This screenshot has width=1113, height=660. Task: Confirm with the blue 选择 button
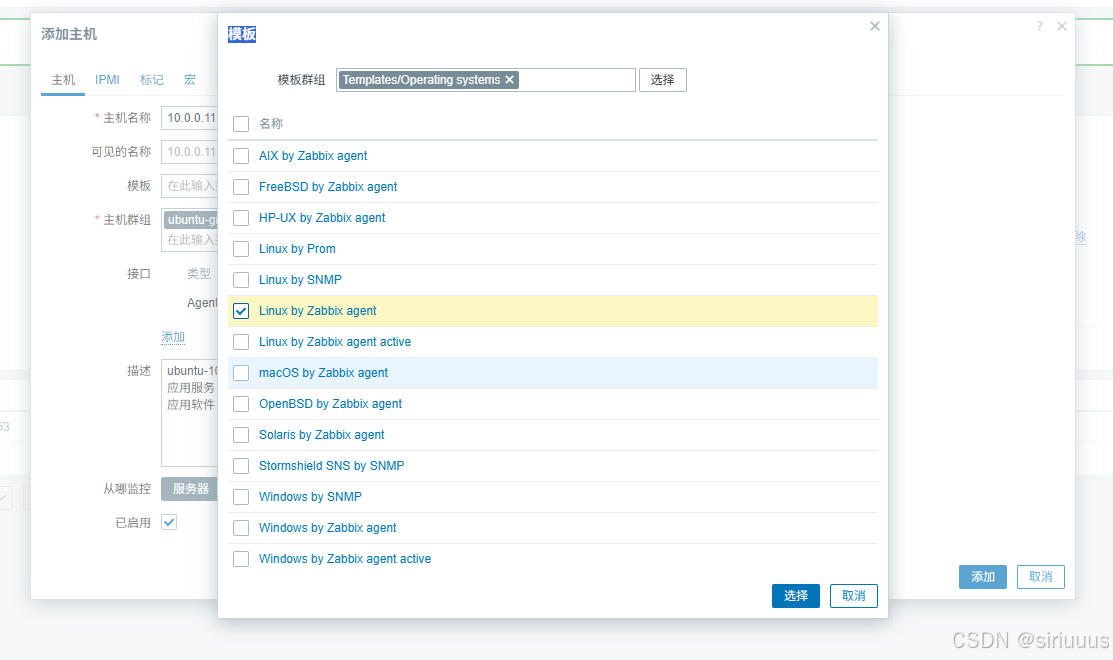(x=796, y=595)
